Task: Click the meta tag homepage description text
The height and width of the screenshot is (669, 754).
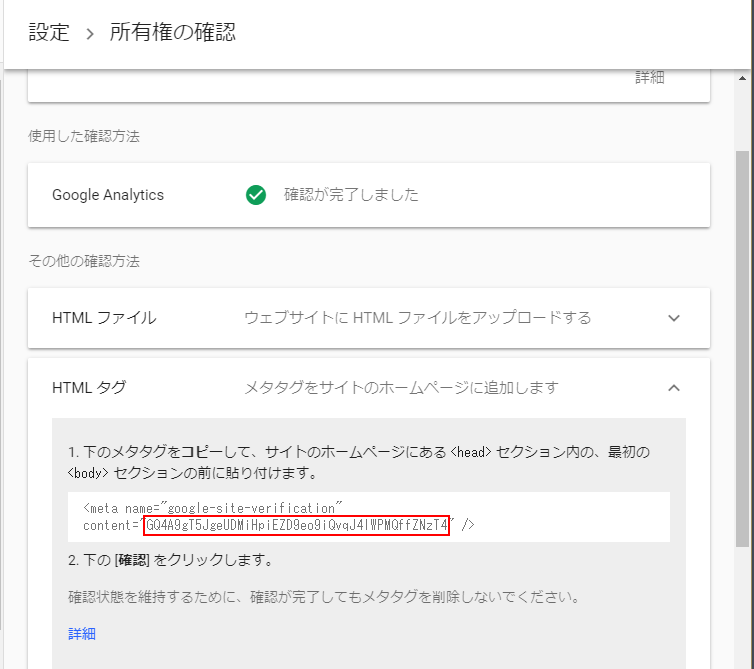Action: (x=401, y=387)
